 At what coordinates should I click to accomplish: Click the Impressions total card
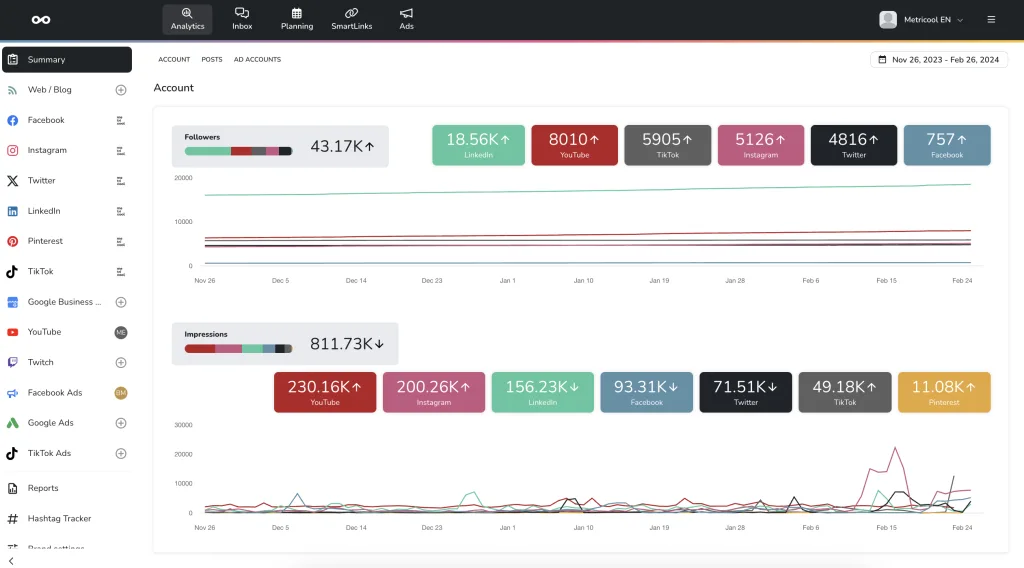click(x=285, y=343)
